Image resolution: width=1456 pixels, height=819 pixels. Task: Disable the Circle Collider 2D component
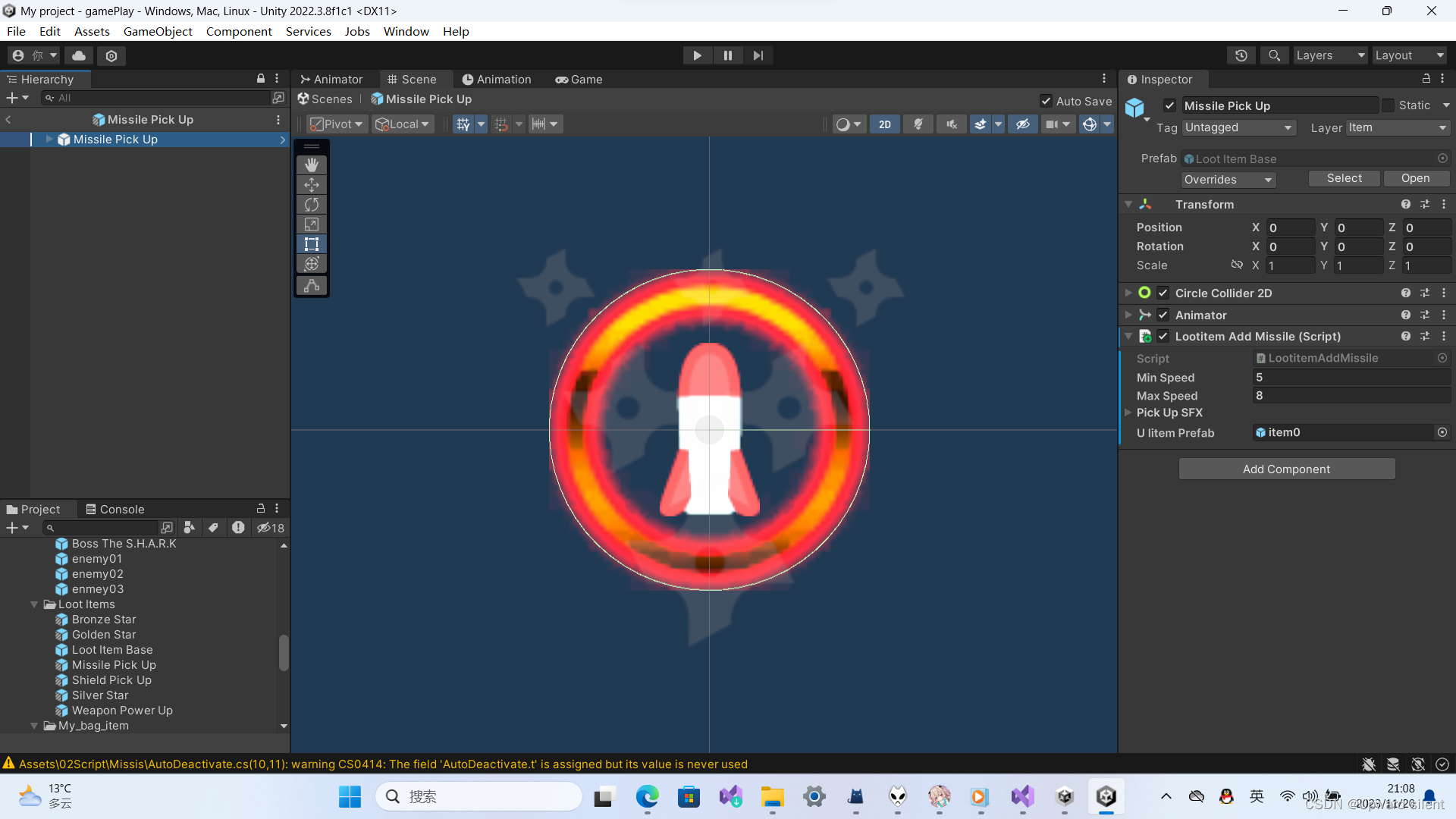tap(1163, 293)
